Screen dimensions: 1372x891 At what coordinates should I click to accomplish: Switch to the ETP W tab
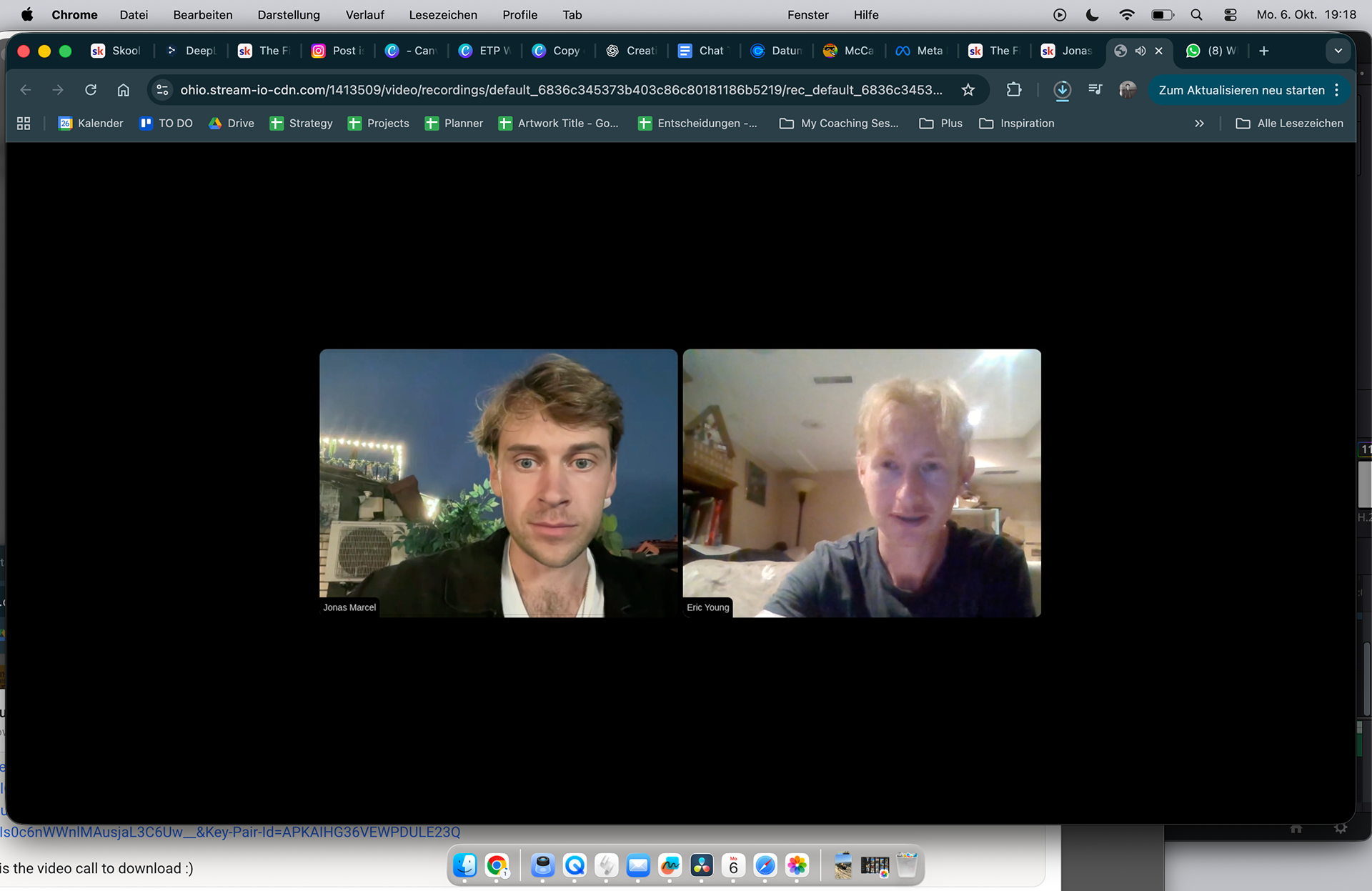[485, 51]
